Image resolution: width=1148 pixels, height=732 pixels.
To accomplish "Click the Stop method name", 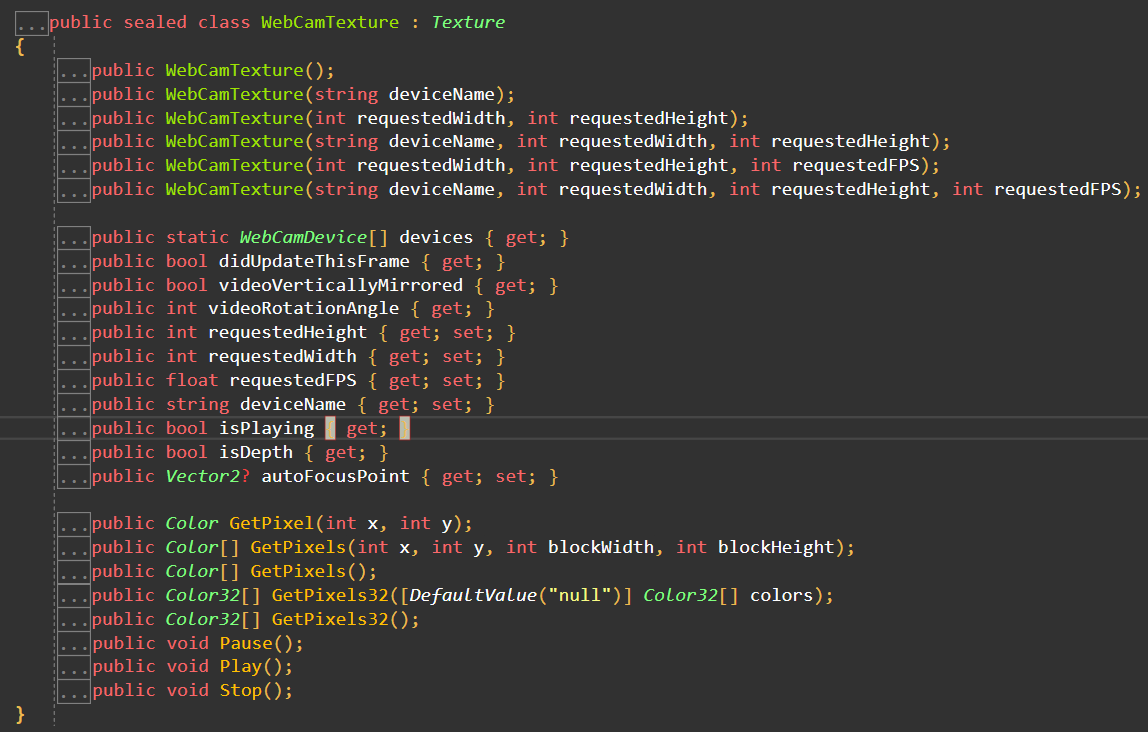I will pyautogui.click(x=240, y=690).
